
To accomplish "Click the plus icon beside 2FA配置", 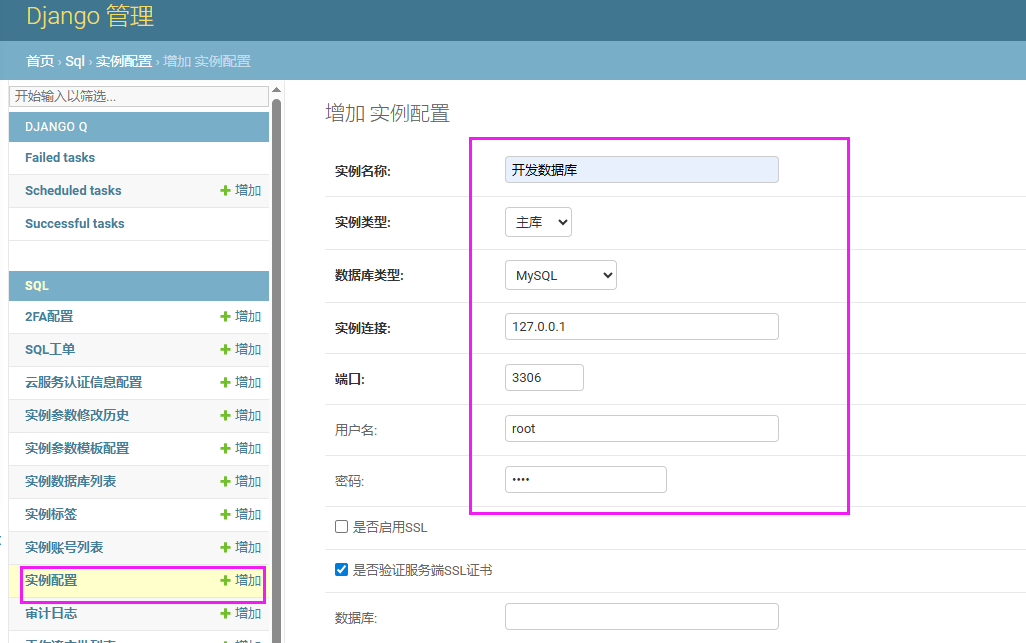I will [225, 317].
